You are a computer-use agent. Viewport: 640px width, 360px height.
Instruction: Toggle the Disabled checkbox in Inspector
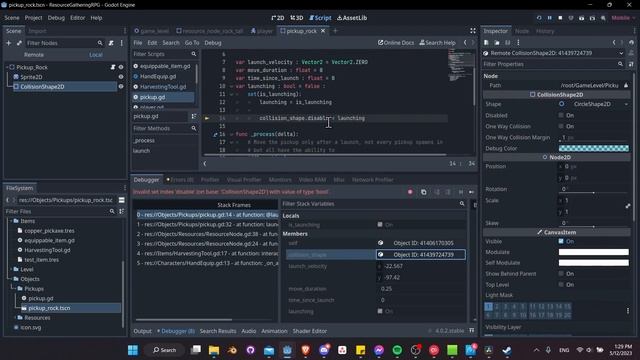pos(561,116)
